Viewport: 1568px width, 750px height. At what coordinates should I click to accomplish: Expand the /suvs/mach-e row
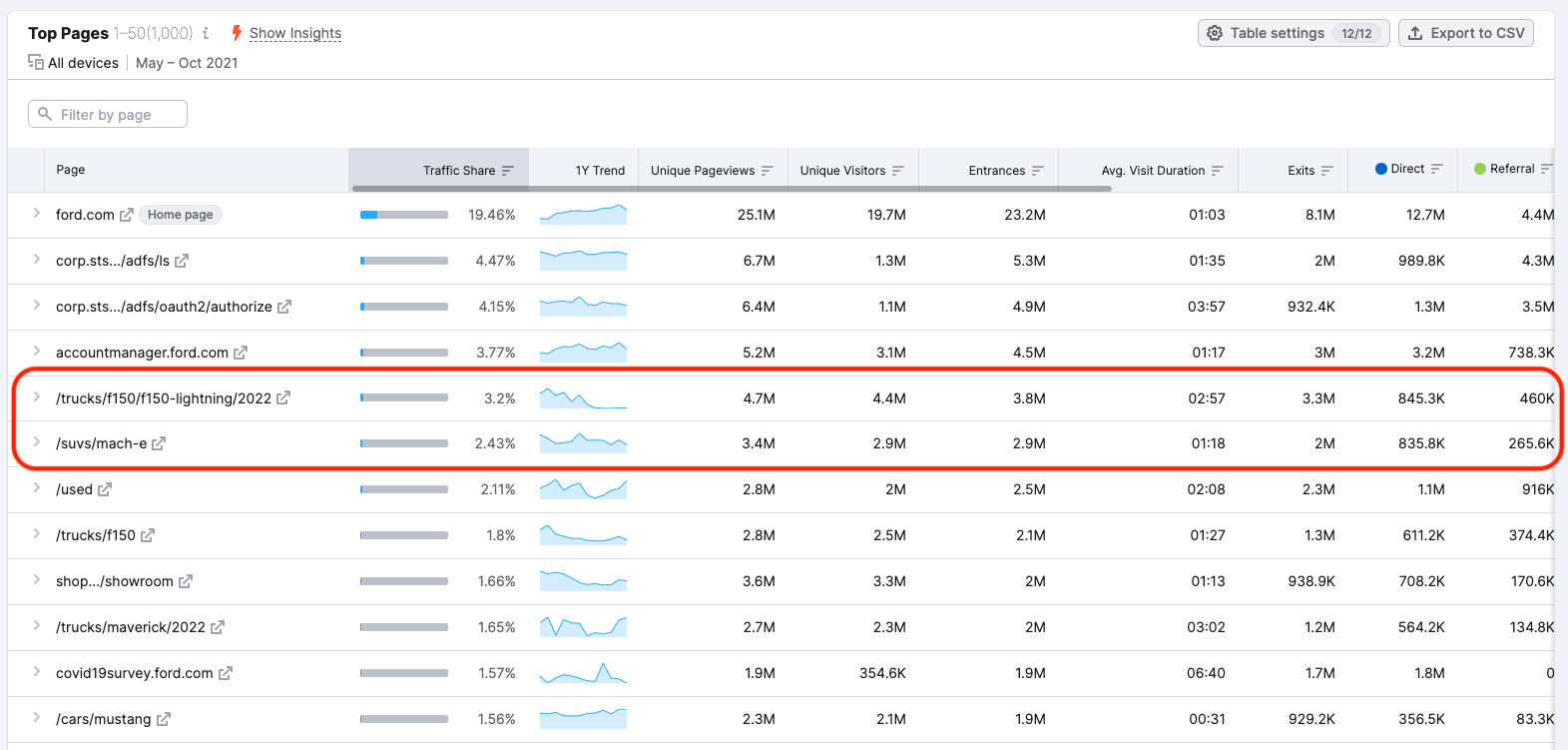(37, 441)
